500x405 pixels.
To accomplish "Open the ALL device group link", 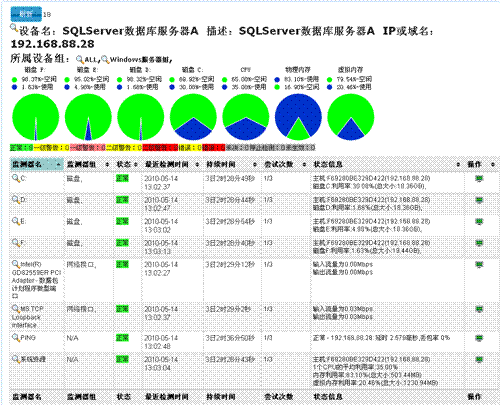I will [92, 60].
